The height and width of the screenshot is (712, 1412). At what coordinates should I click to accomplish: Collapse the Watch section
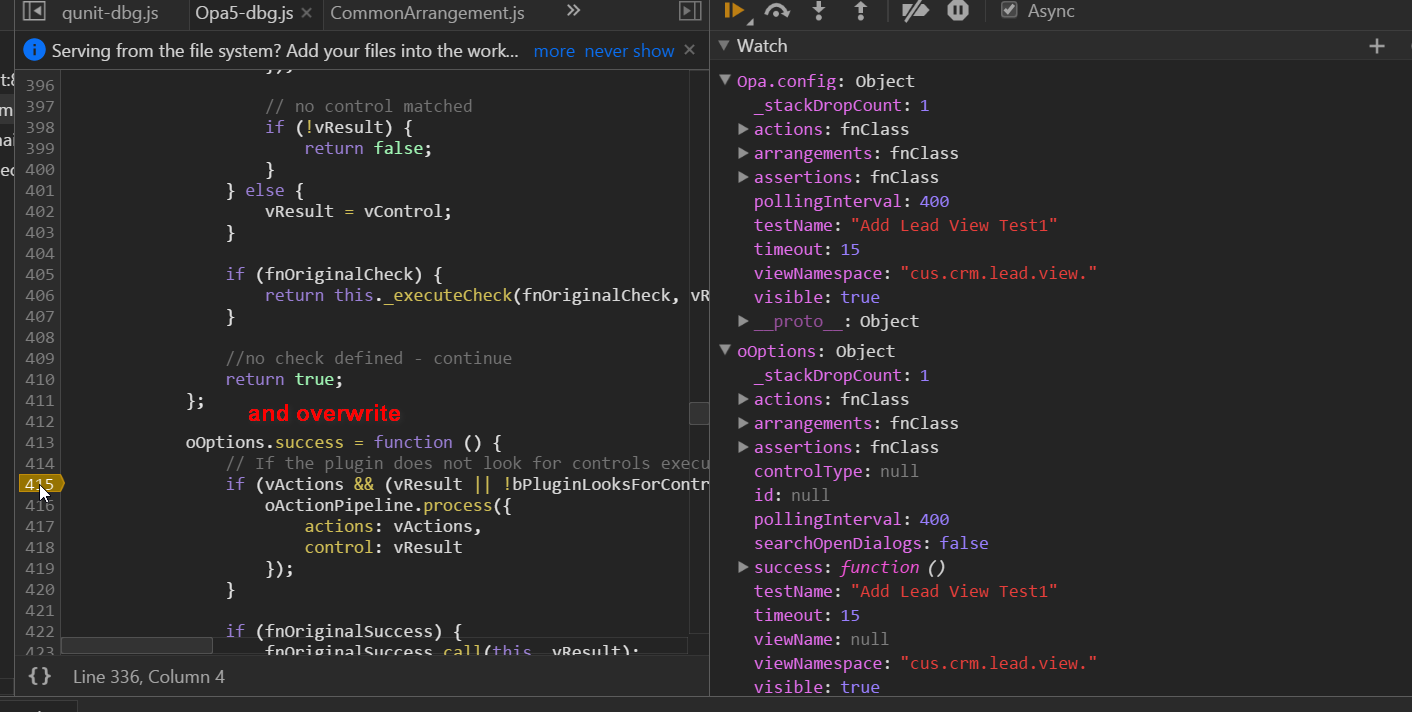point(724,46)
